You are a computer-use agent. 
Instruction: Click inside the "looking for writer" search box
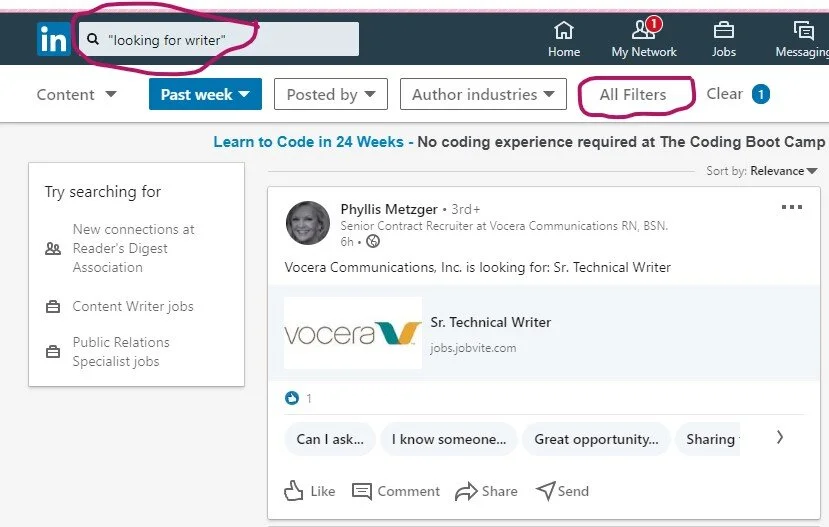click(x=219, y=39)
